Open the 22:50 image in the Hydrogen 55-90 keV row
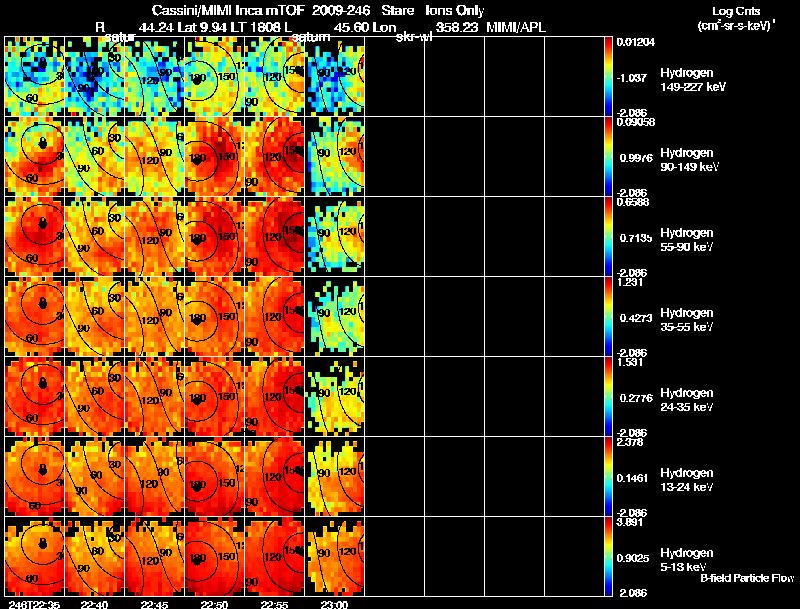The height and width of the screenshot is (609, 800). coord(214,237)
